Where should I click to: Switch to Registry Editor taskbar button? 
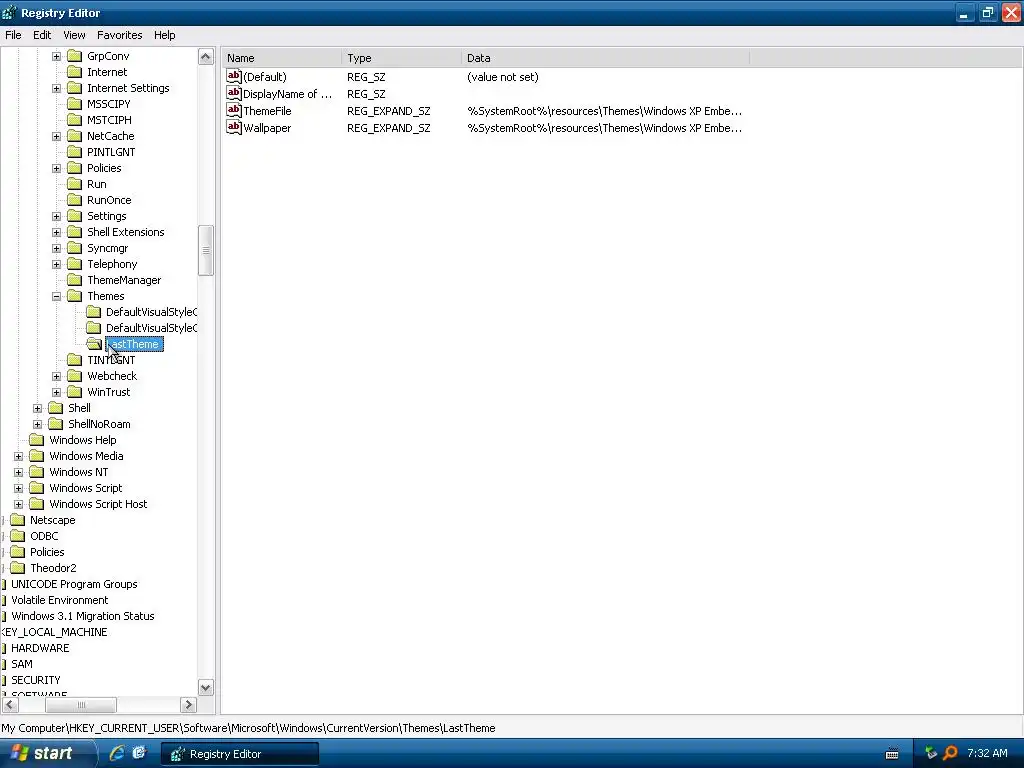[240, 754]
